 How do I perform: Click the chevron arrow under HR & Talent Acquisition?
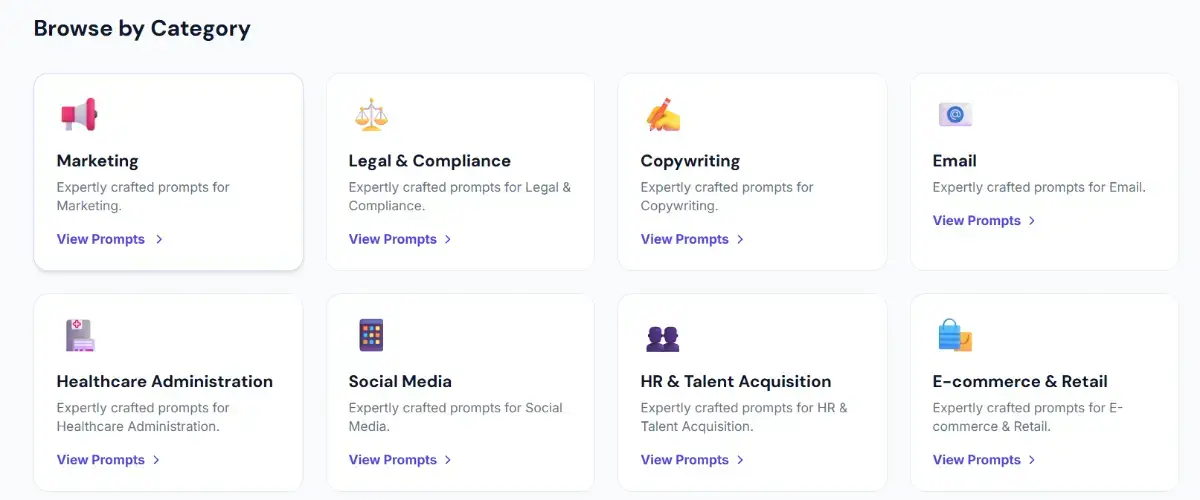tap(740, 460)
